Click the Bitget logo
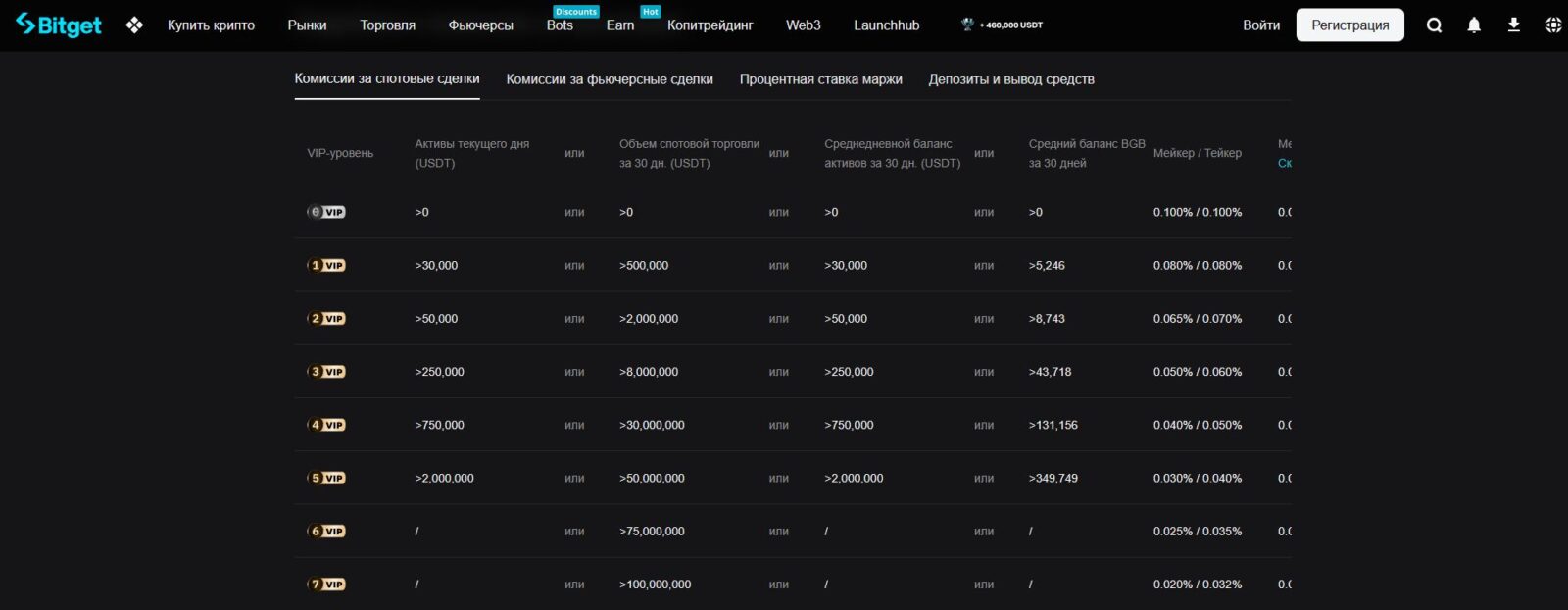Screen dimensions: 1568x610 [59, 25]
